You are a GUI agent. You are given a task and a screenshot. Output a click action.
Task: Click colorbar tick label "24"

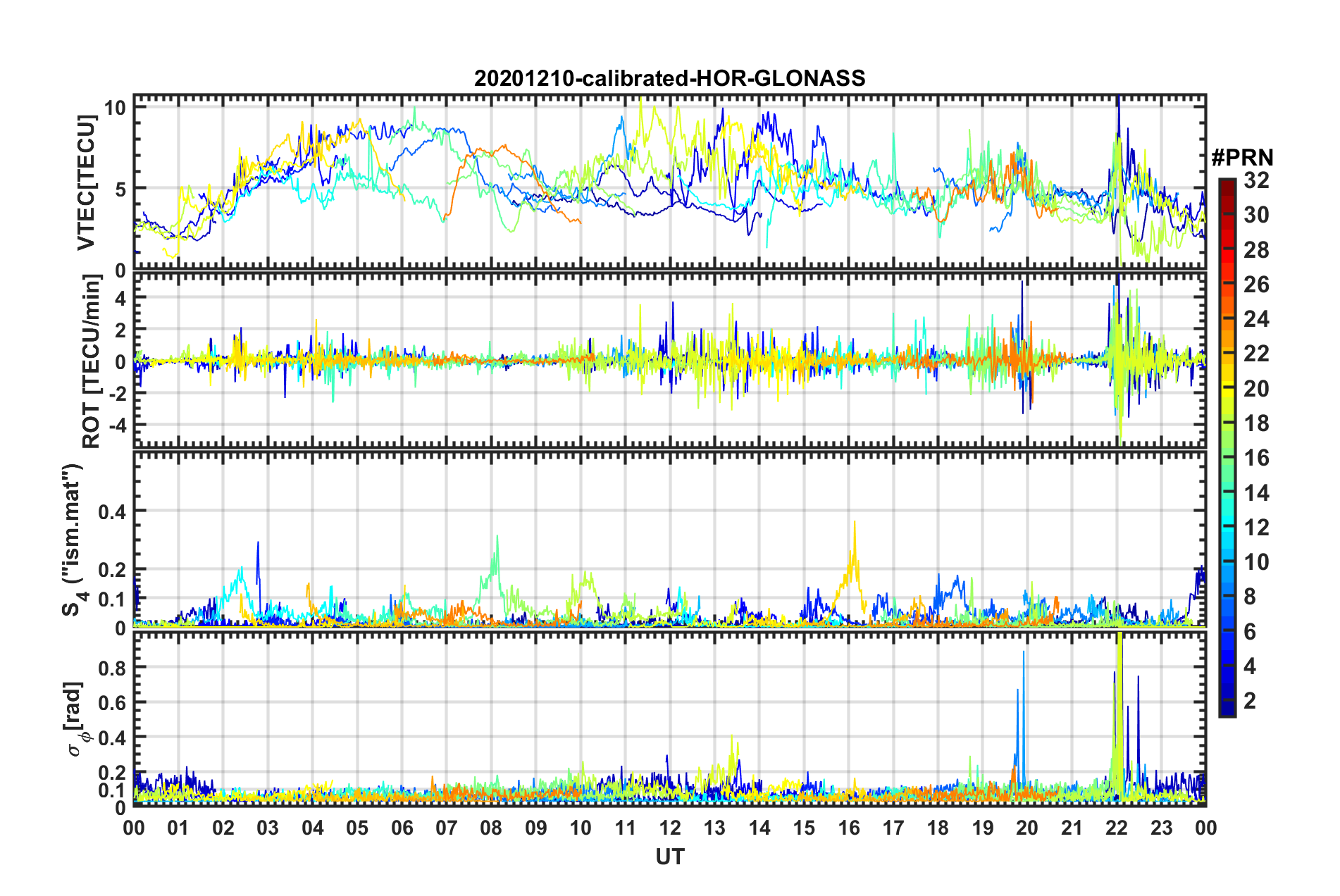[x=1256, y=319]
